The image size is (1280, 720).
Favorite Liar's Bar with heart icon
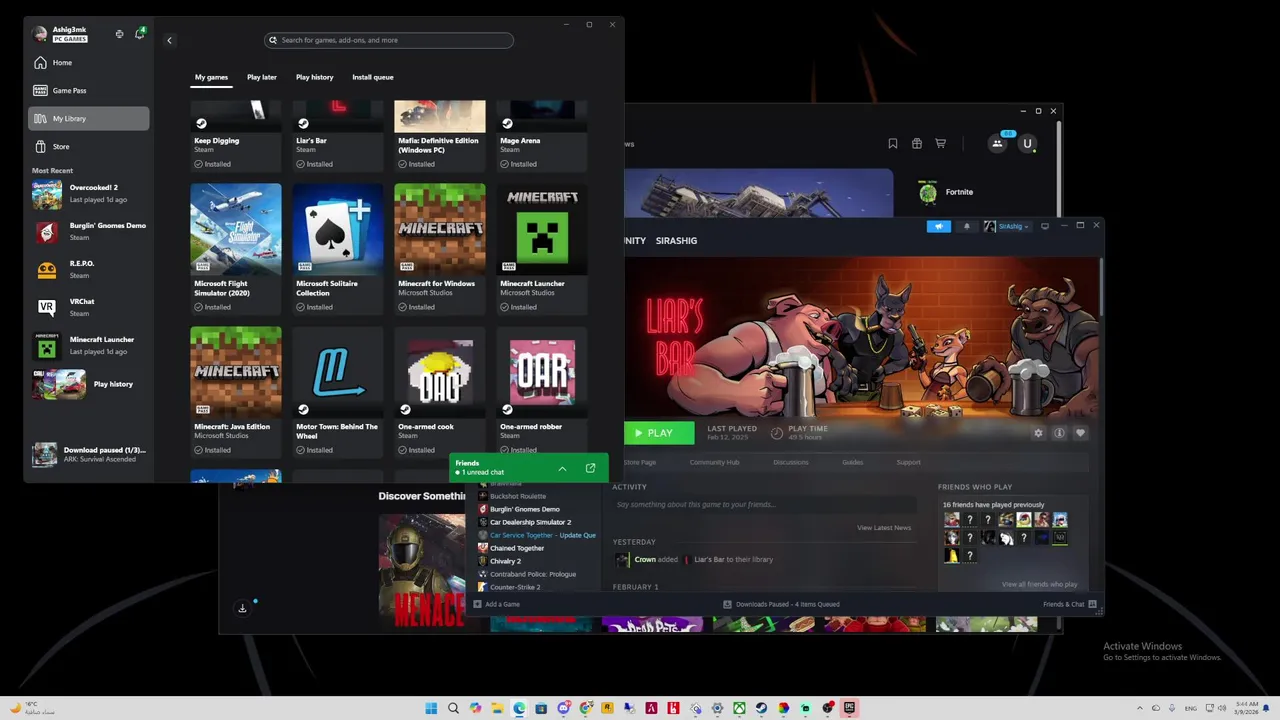pos(1080,433)
